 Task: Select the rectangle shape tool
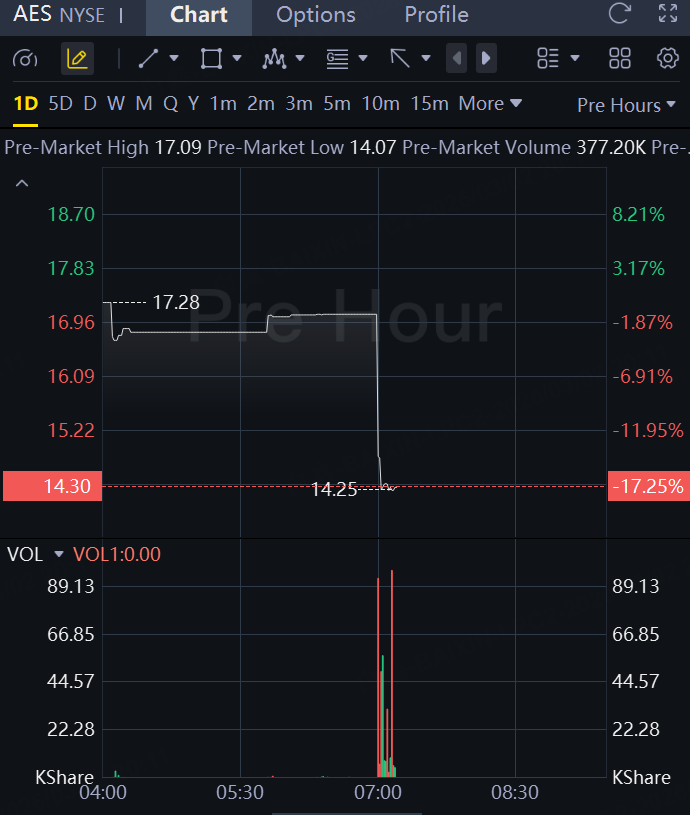coord(211,58)
